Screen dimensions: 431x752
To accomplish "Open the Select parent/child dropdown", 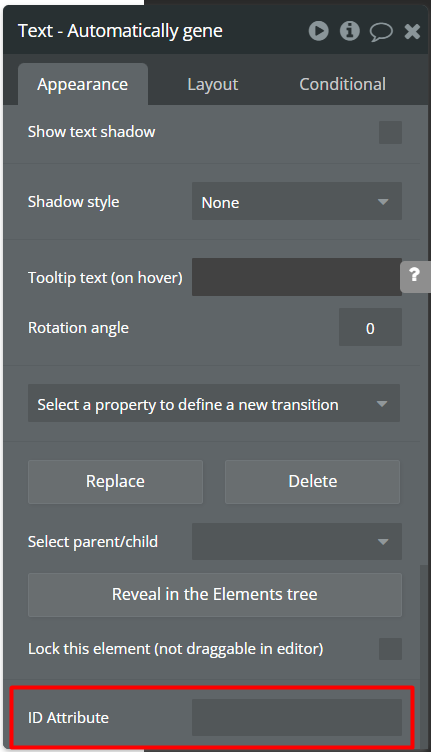I will (297, 541).
